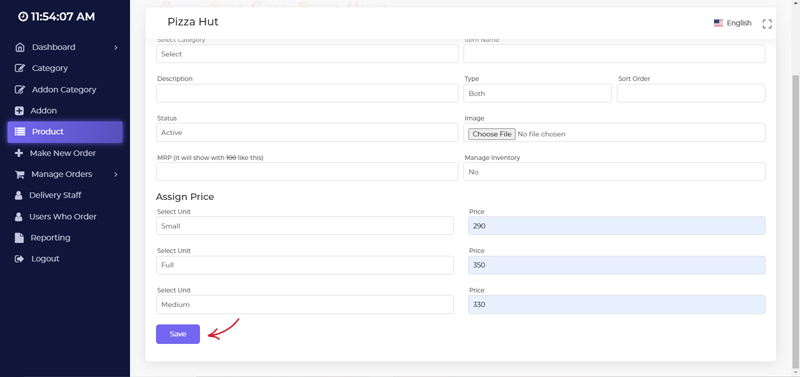The image size is (800, 377).
Task: Click the Category edit icon
Action: pos(19,68)
